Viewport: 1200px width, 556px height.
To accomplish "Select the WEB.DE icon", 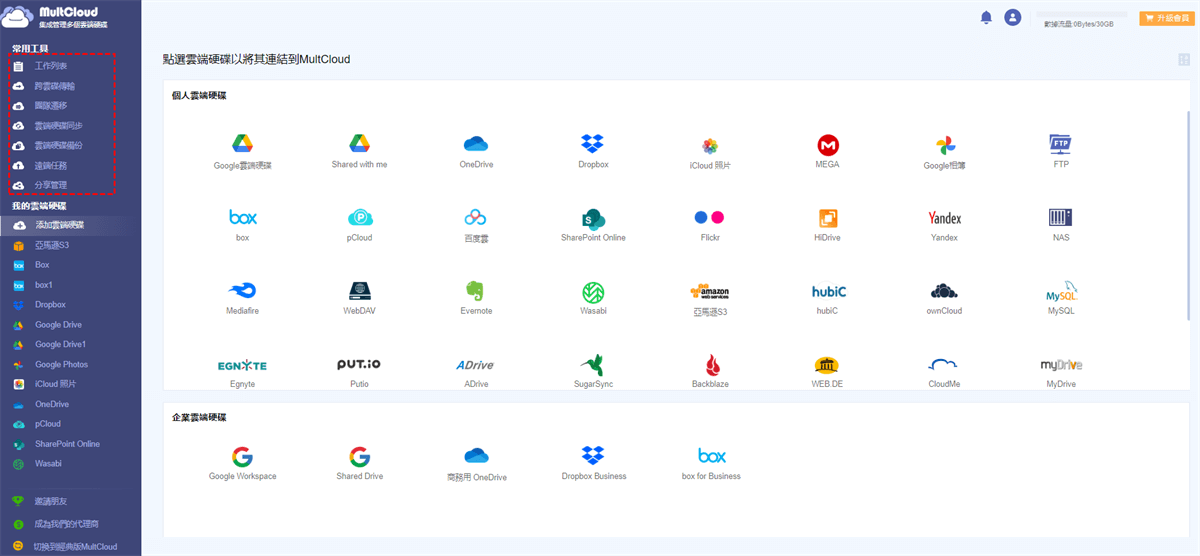I will coord(827,372).
